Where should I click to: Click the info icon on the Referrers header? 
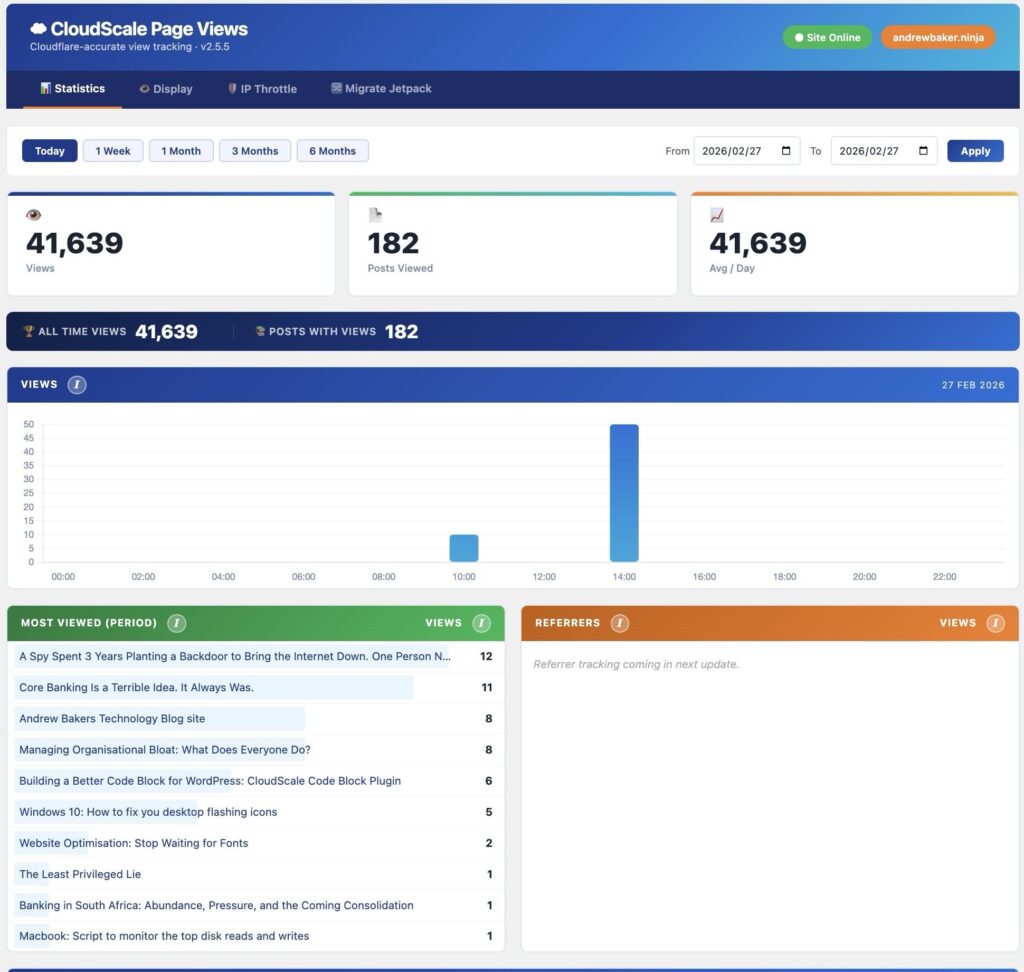620,622
